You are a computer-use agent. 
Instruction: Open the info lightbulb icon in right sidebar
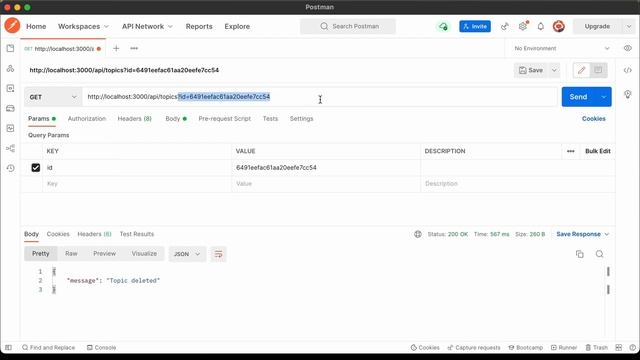click(x=627, y=94)
